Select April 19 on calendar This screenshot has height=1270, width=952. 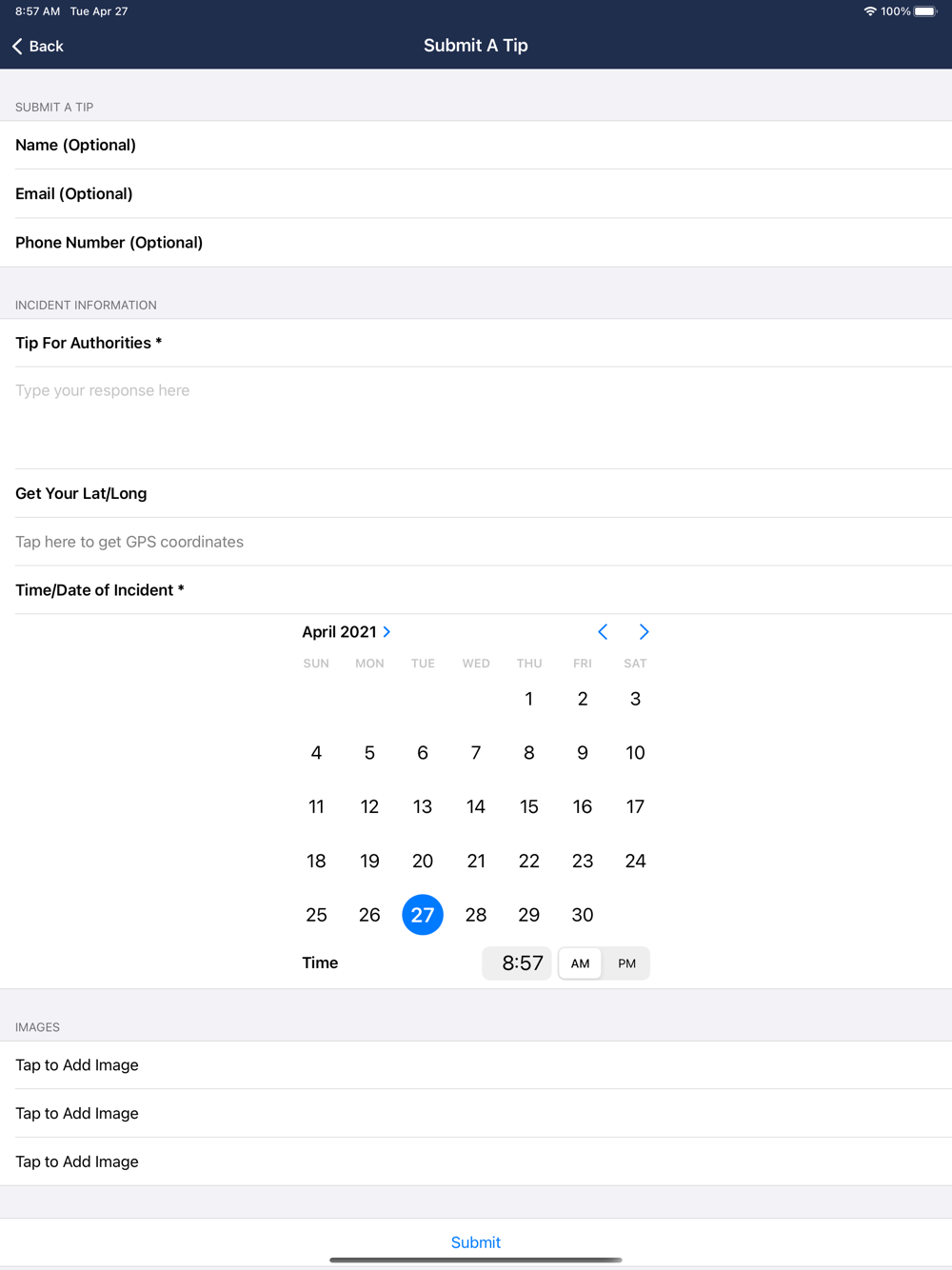(x=369, y=862)
